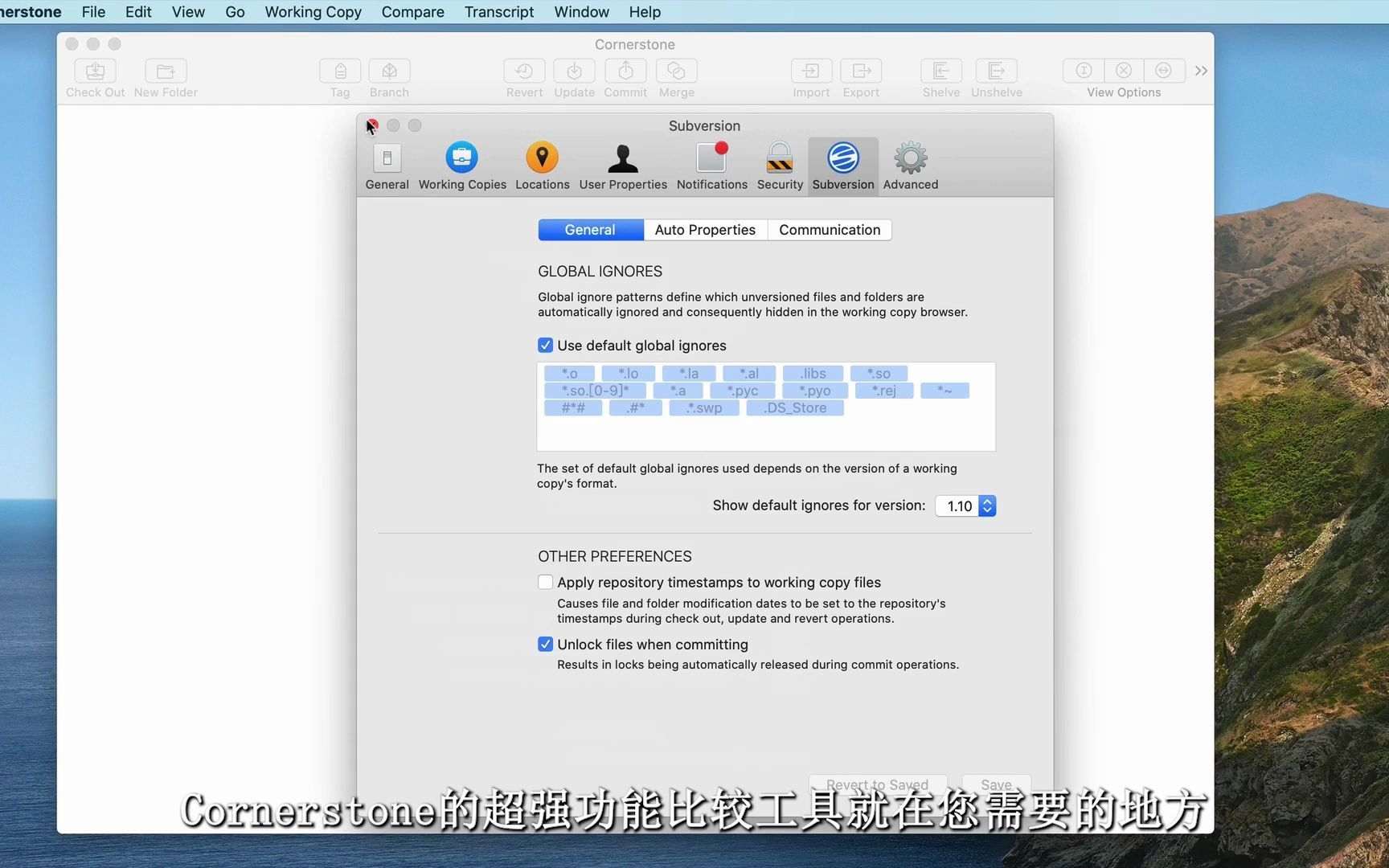Open the Notifications preferences pane
The width and height of the screenshot is (1389, 868).
tap(711, 166)
